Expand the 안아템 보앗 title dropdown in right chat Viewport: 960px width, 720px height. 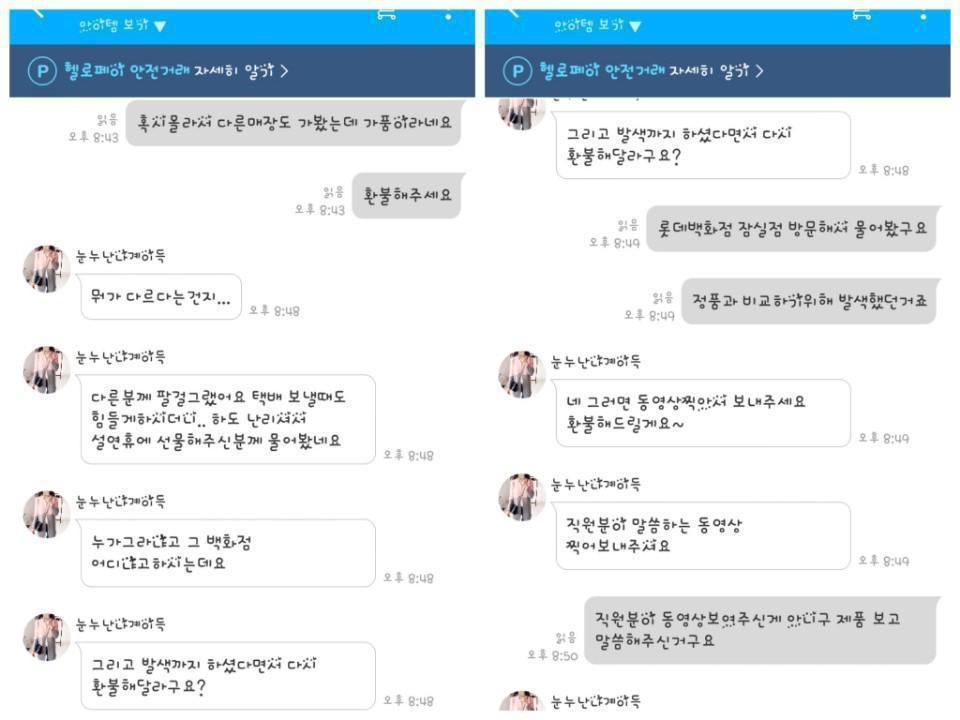pyautogui.click(x=598, y=26)
